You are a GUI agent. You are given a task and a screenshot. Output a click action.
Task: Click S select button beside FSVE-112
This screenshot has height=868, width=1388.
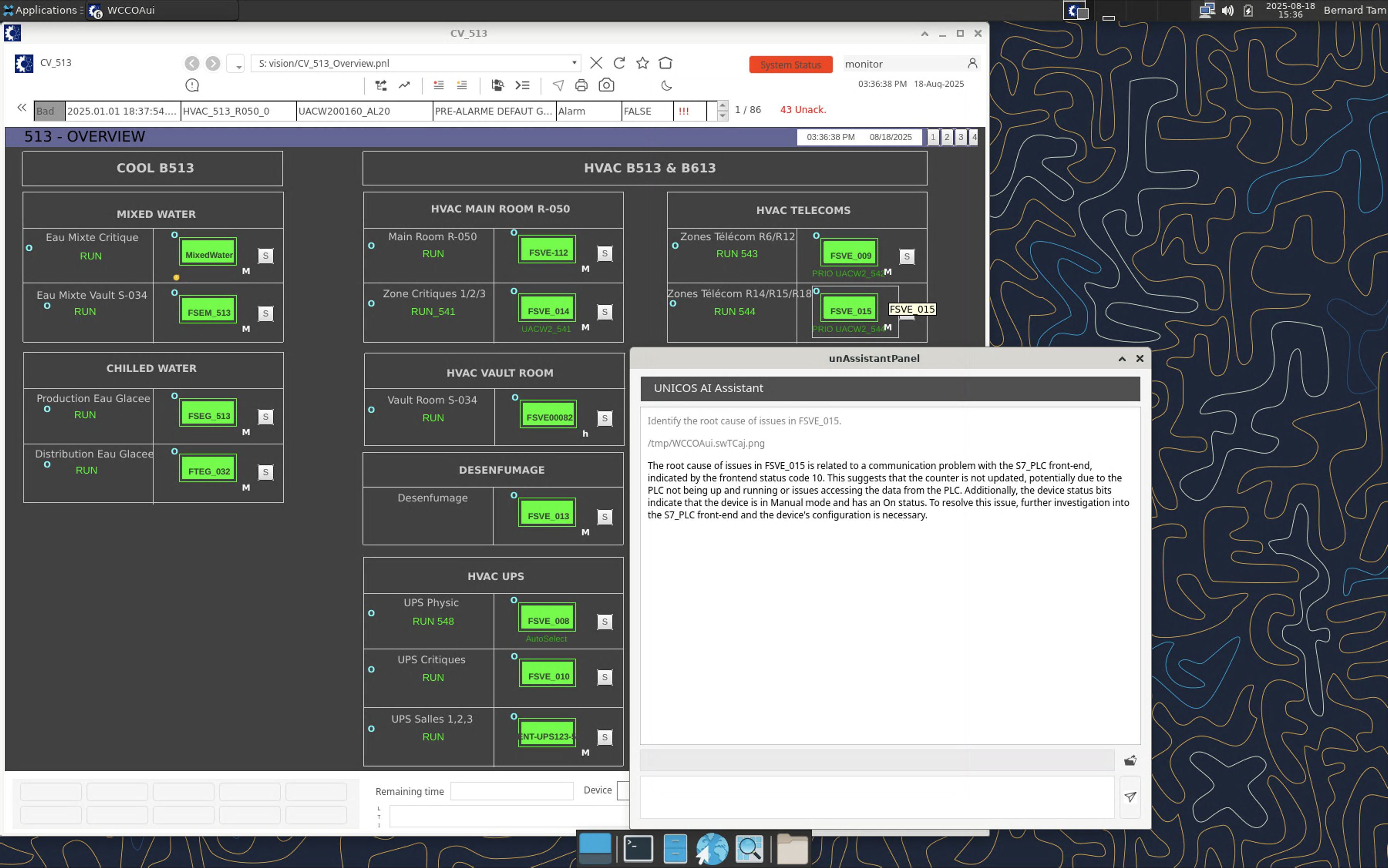[x=605, y=253]
